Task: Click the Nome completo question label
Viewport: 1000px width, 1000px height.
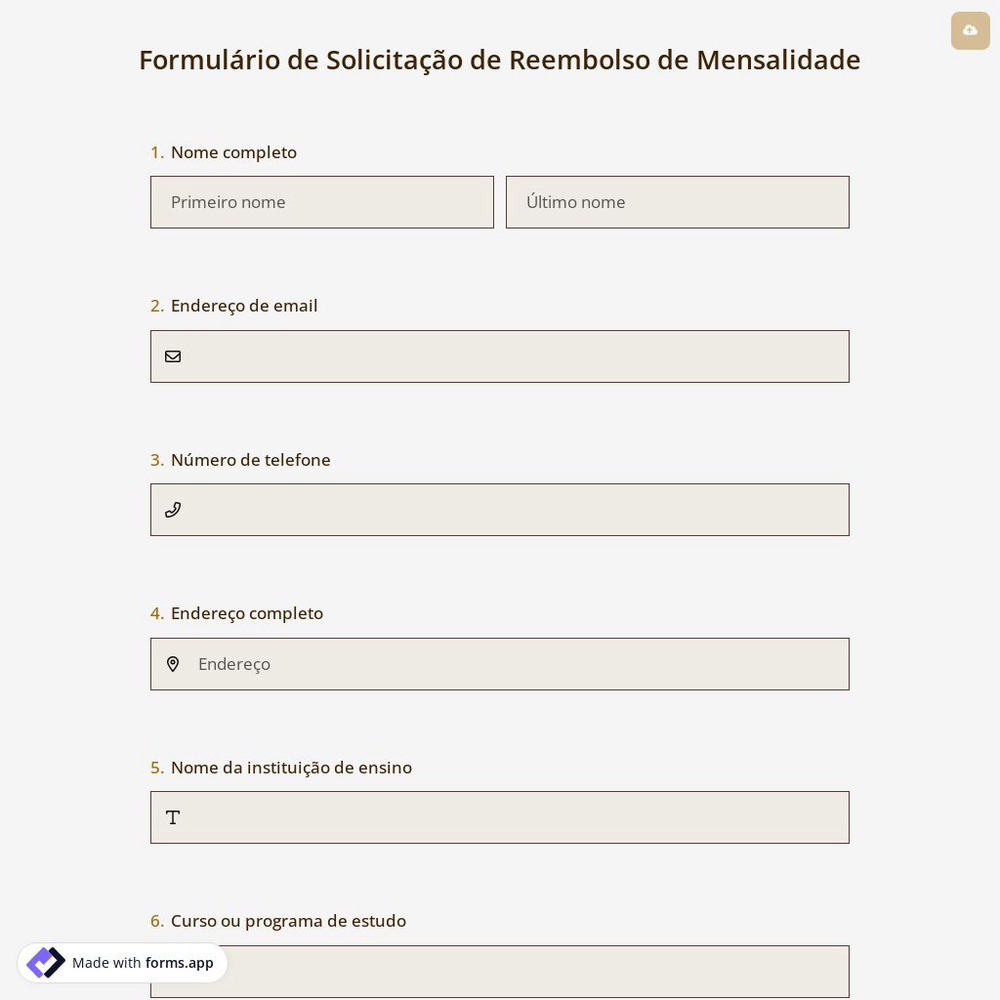Action: [233, 152]
